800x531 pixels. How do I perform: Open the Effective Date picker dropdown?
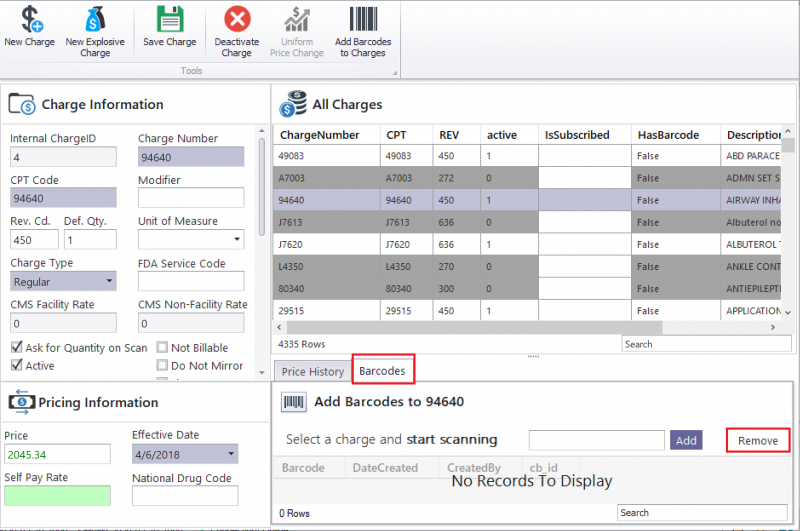coord(231,454)
